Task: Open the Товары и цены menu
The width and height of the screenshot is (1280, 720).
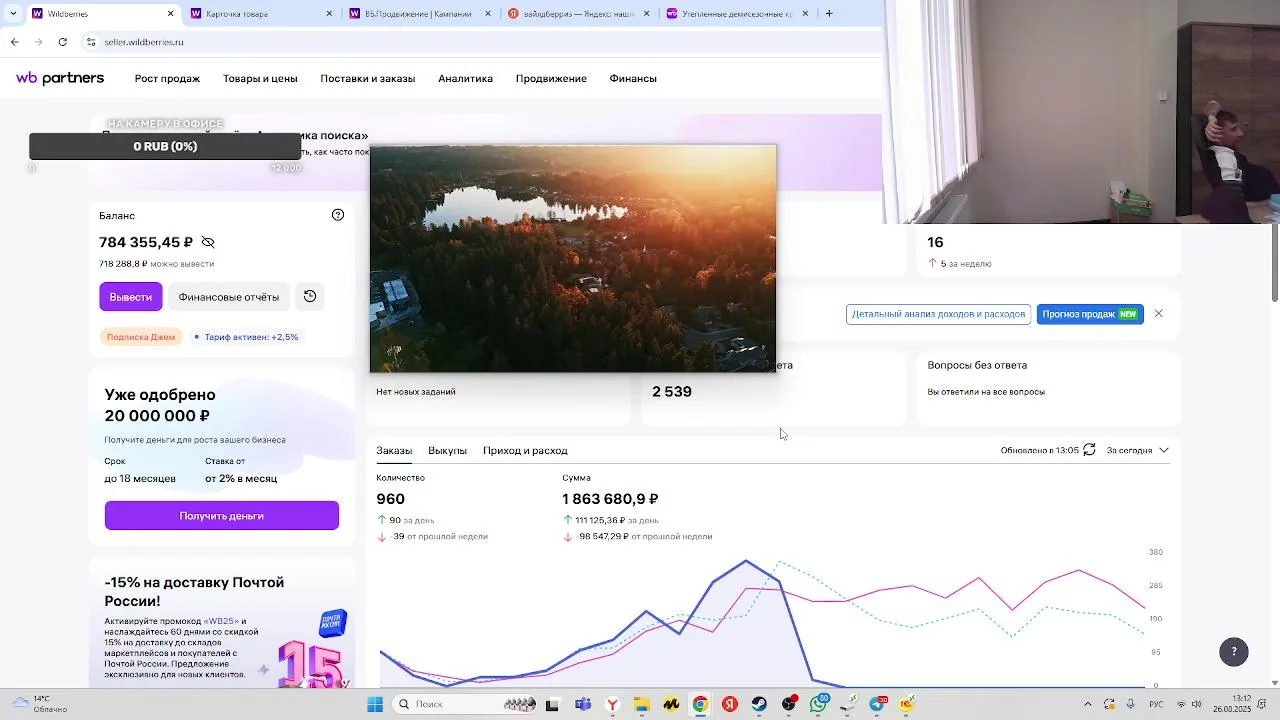Action: click(260, 78)
